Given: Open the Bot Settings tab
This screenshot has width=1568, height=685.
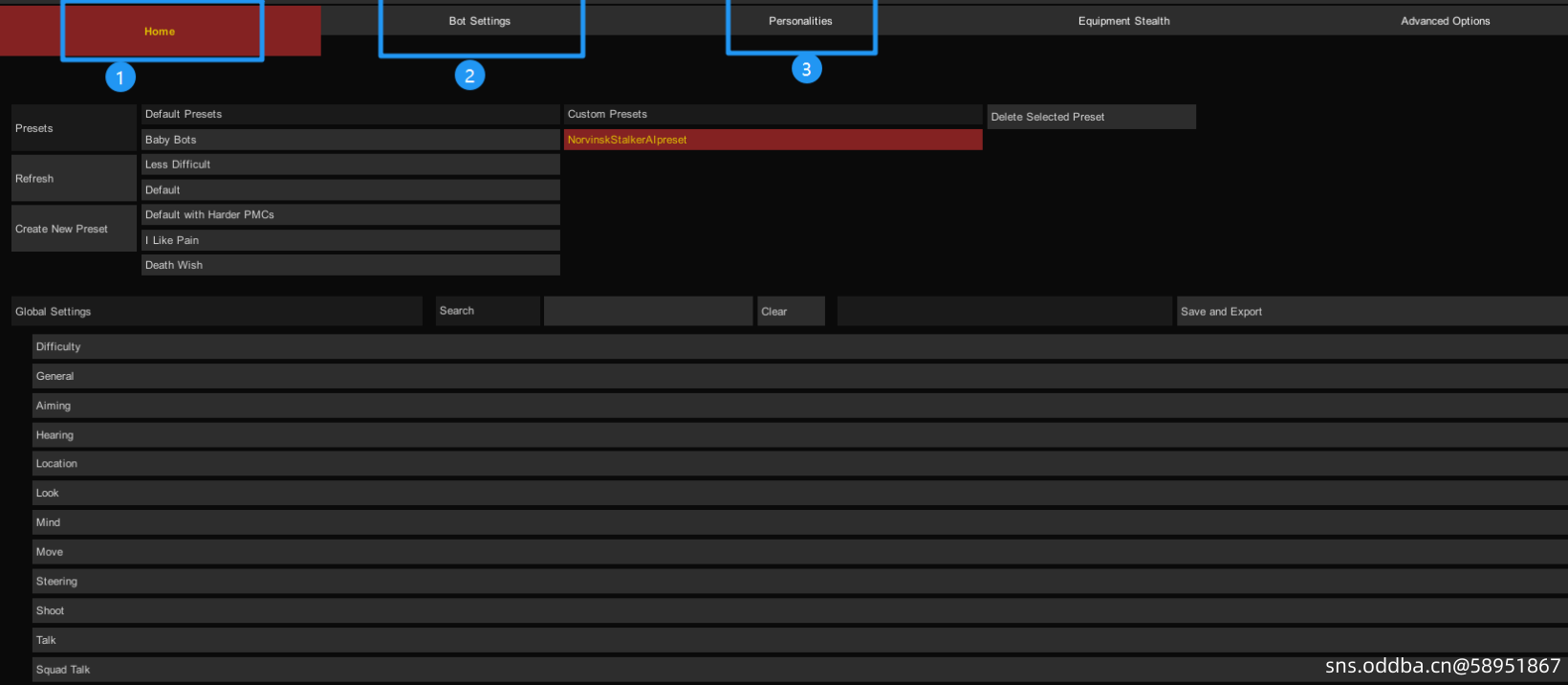Looking at the screenshot, I should [480, 21].
